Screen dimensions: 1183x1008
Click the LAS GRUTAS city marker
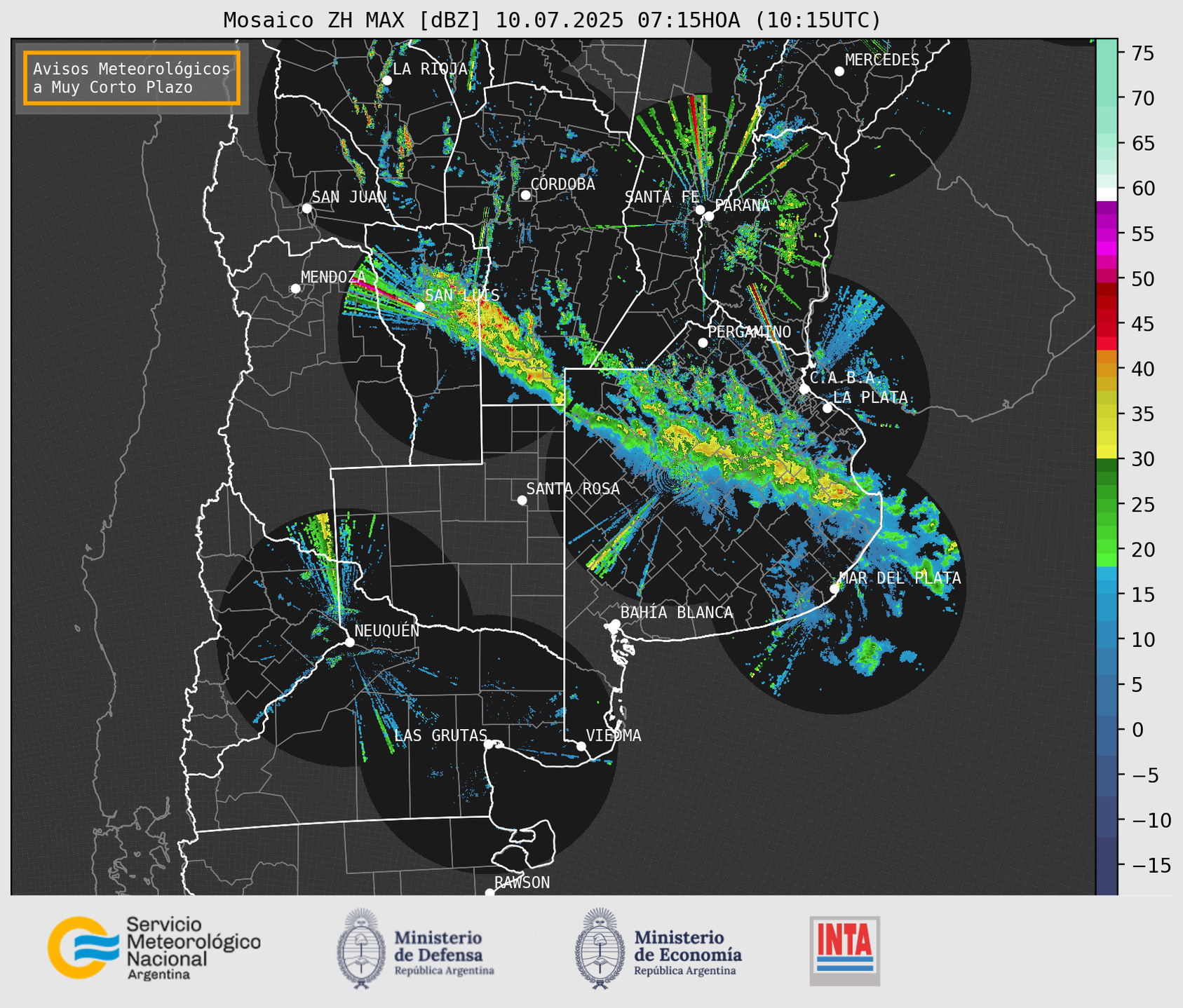[489, 744]
